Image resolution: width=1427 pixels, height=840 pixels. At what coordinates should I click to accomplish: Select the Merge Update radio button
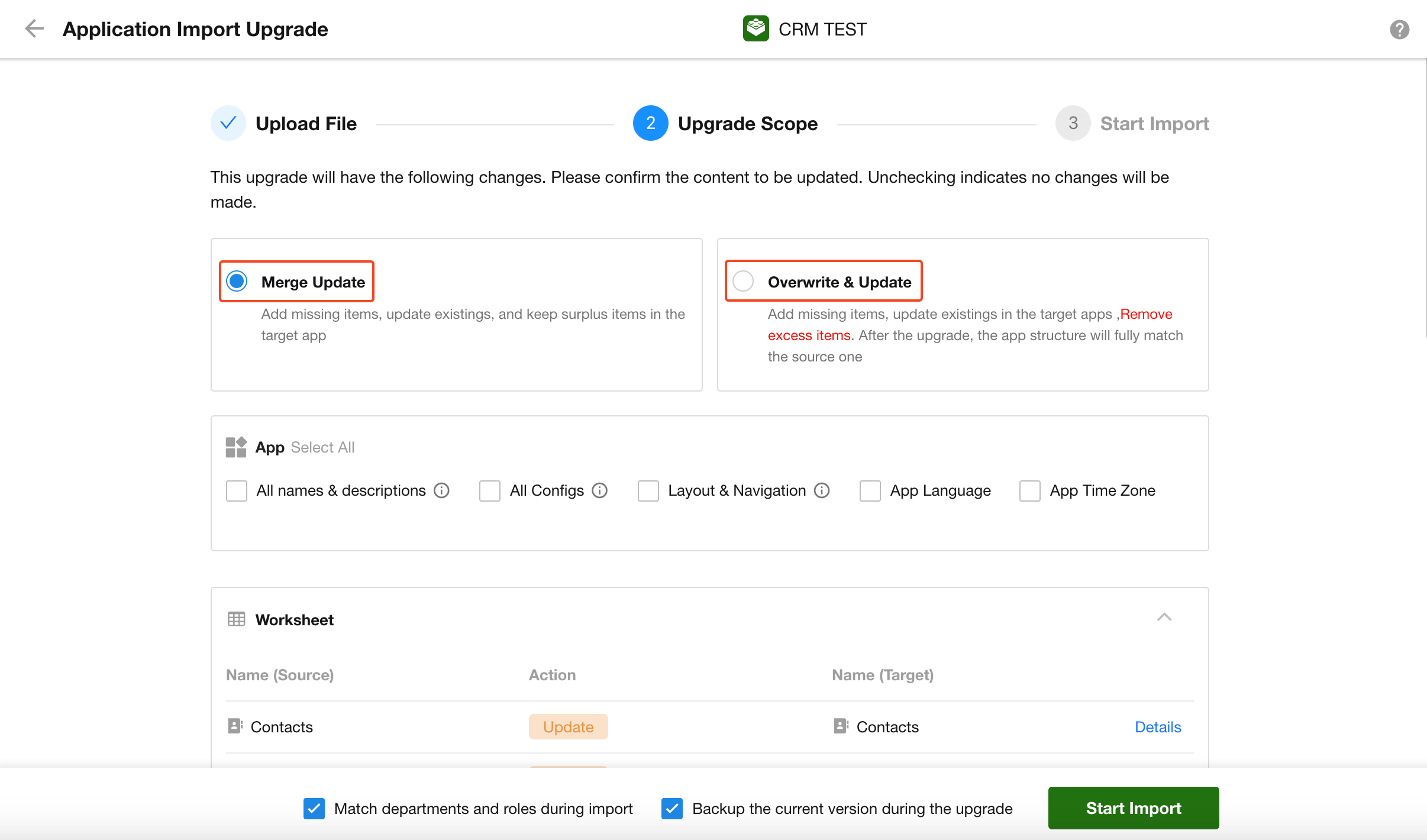(237, 281)
